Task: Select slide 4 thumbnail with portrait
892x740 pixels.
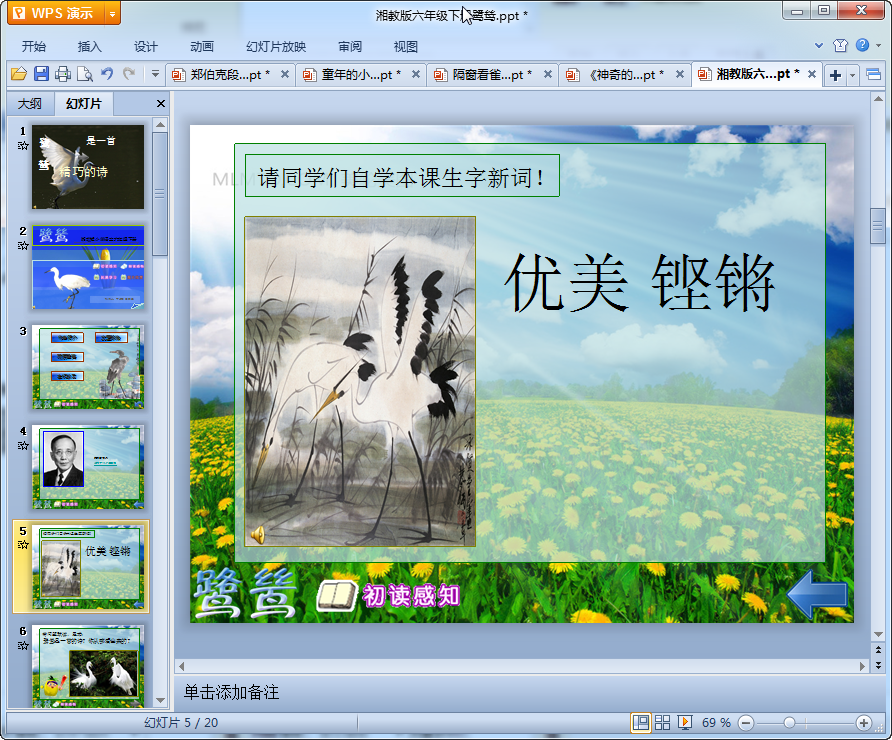Action: pyautogui.click(x=88, y=467)
